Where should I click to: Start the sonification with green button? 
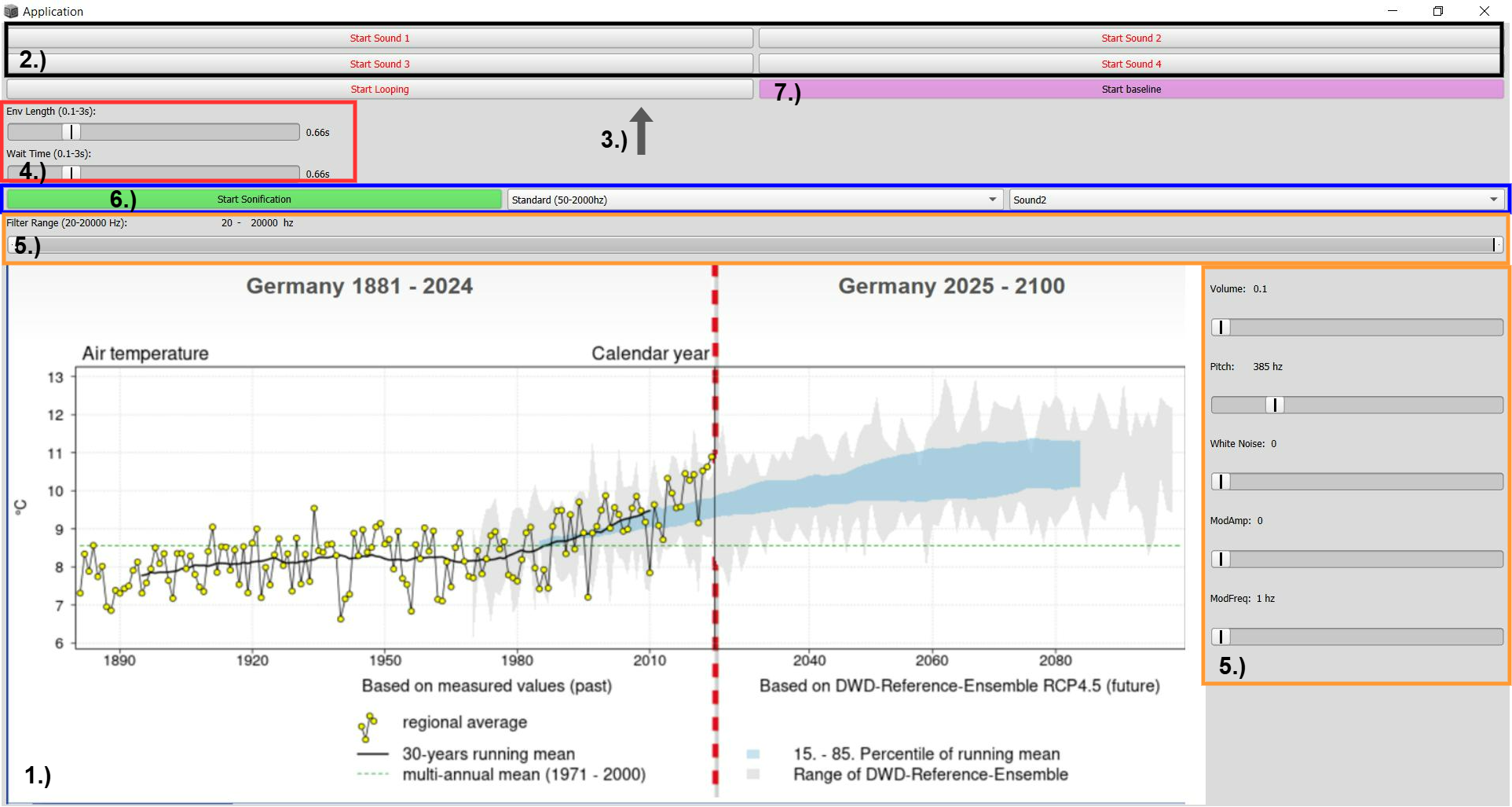coord(254,199)
